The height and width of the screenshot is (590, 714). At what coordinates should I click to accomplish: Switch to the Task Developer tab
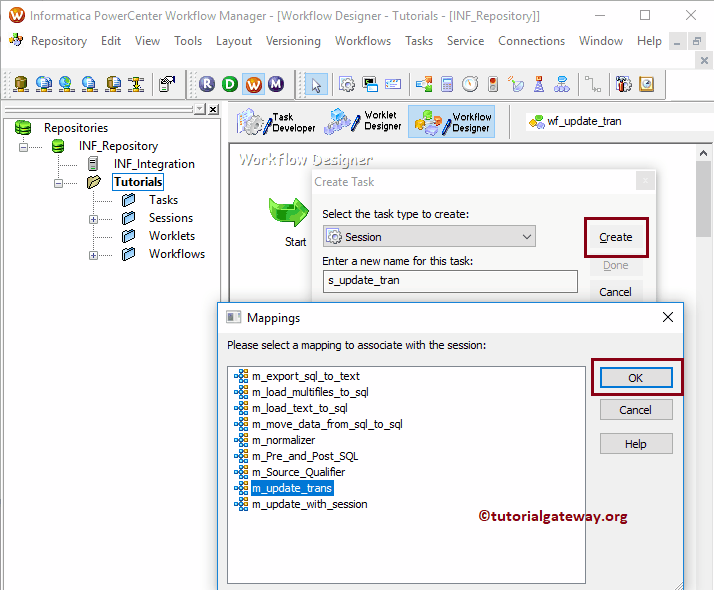point(276,122)
